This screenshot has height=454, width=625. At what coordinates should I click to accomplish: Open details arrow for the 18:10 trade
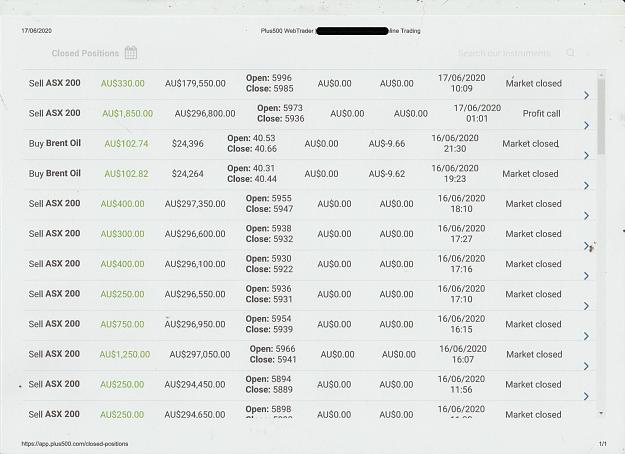586,216
